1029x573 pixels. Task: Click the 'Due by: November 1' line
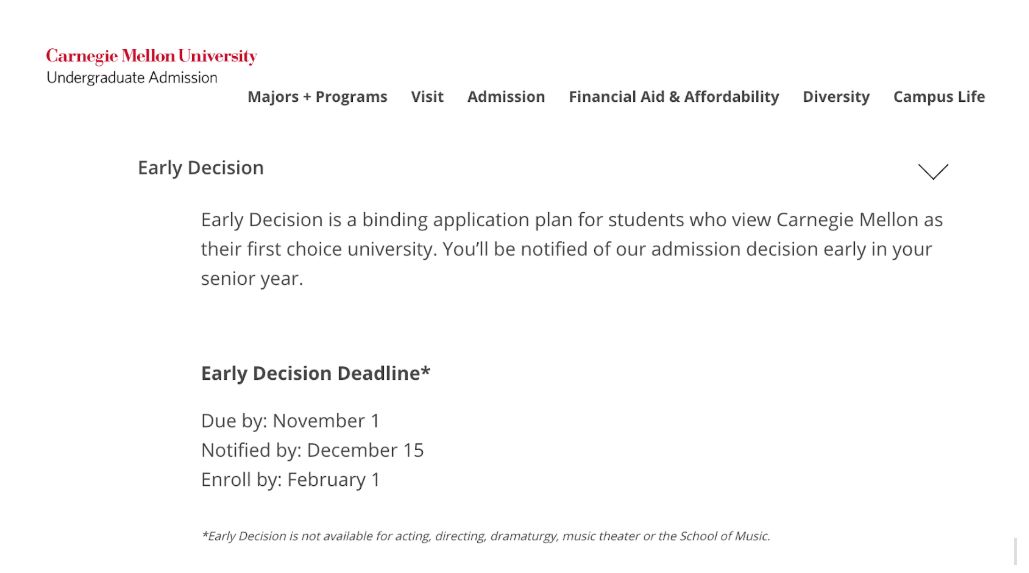tap(290, 421)
